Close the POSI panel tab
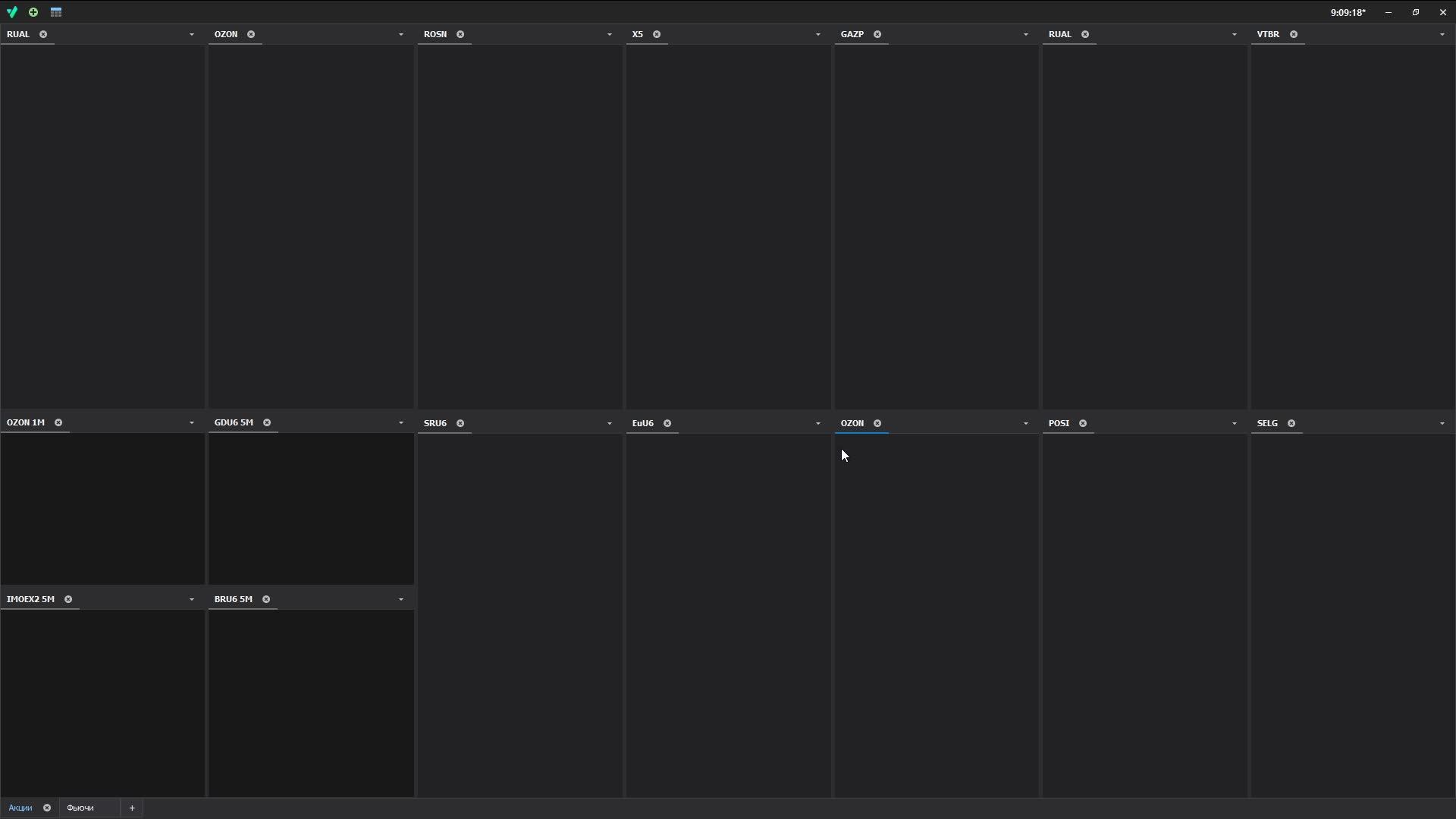This screenshot has height=819, width=1456. 1083,423
